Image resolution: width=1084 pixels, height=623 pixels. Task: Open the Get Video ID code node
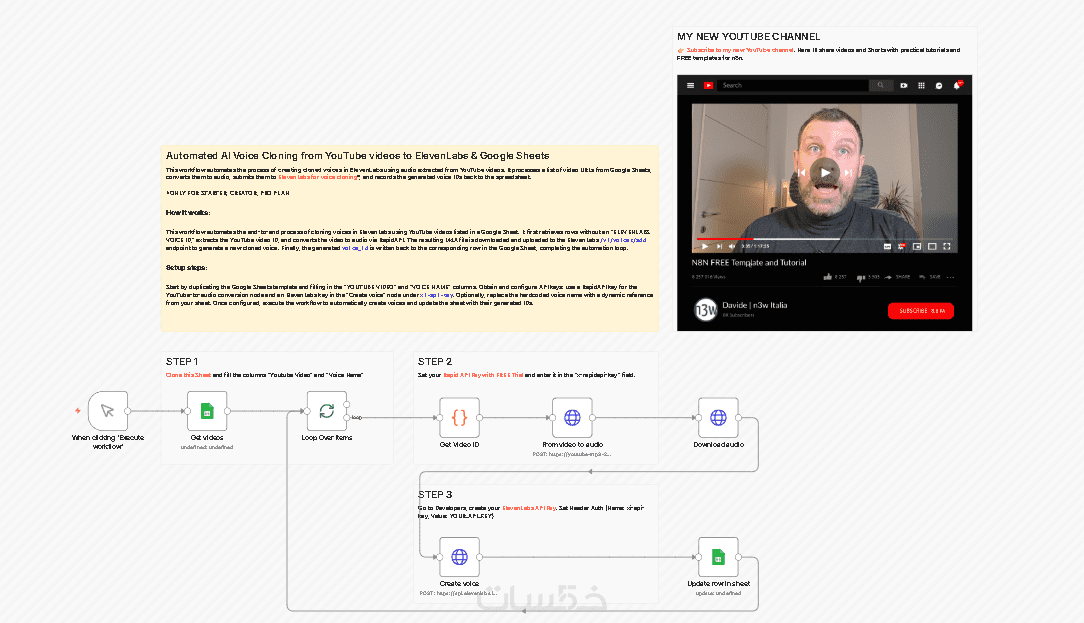pyautogui.click(x=459, y=418)
